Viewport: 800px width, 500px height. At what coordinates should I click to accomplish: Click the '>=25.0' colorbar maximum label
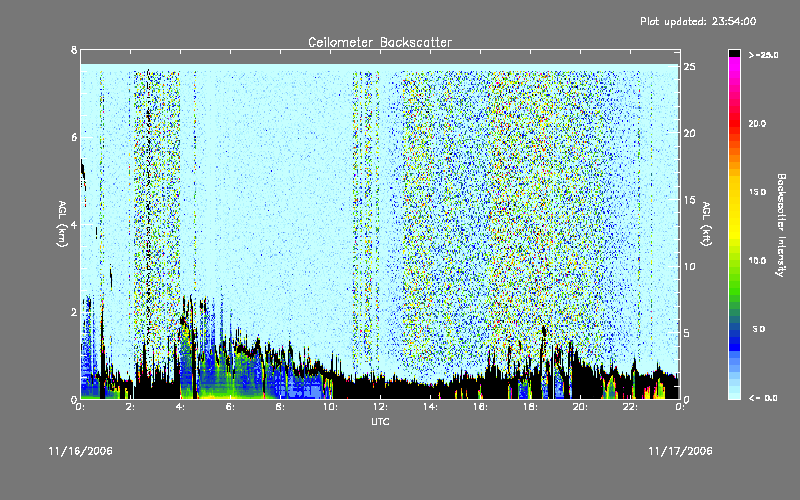coord(764,55)
